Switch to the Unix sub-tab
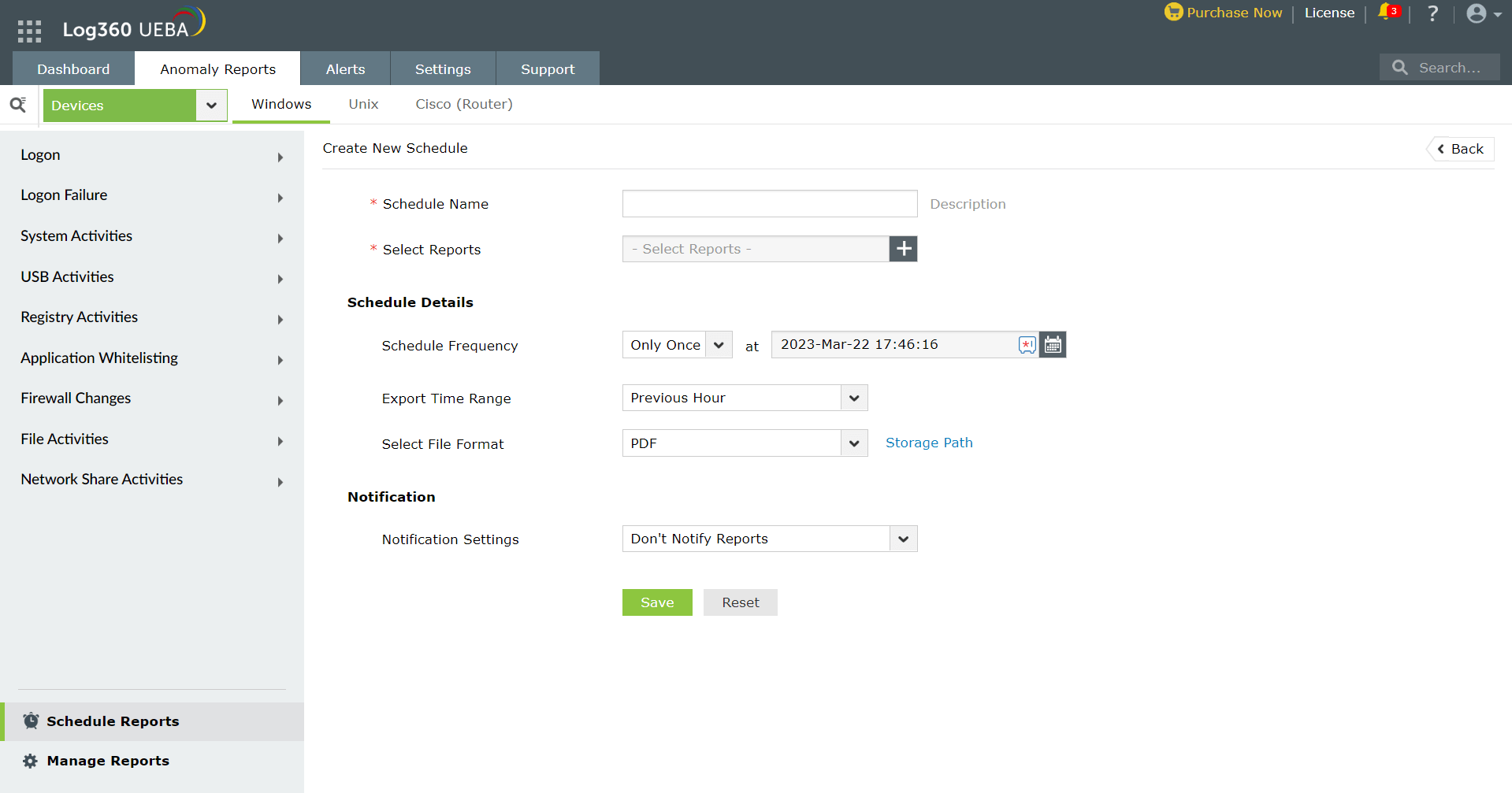1512x793 pixels. click(363, 104)
